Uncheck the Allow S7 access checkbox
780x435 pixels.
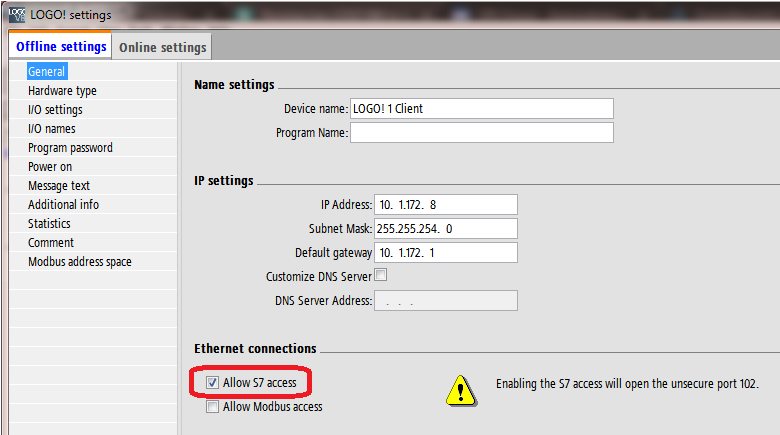pos(212,382)
